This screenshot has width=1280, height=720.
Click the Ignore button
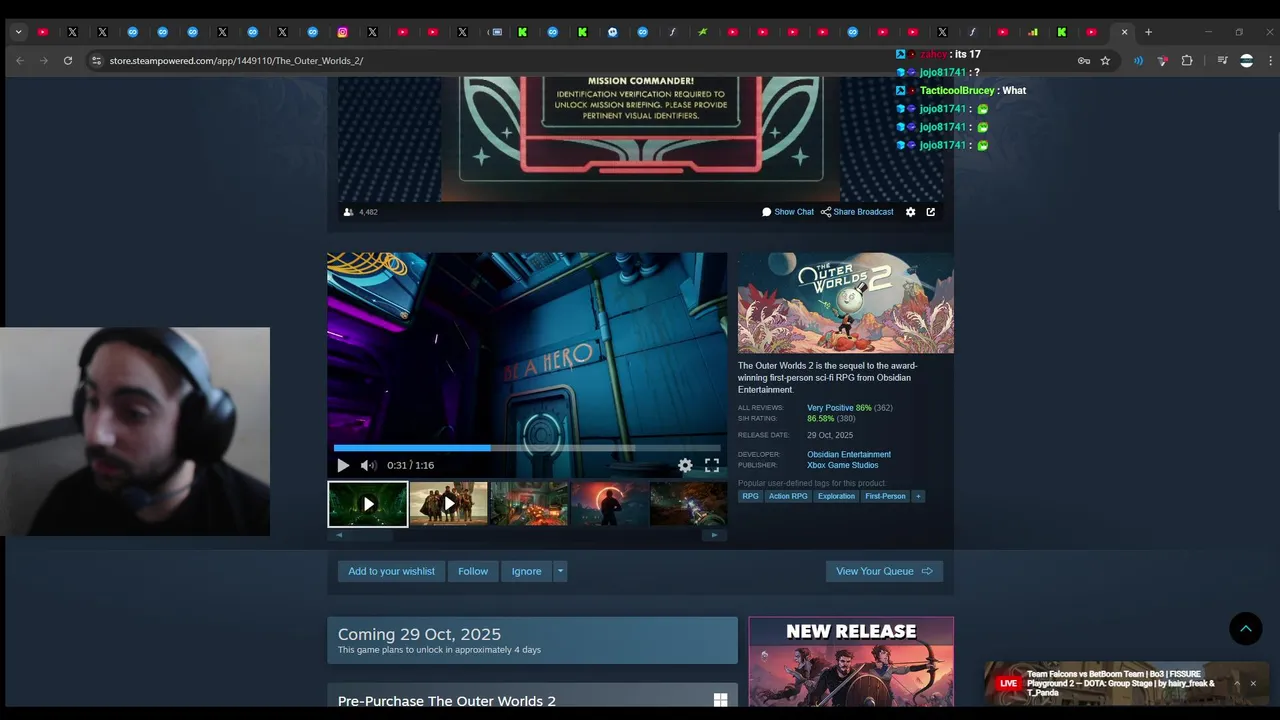[x=526, y=571]
